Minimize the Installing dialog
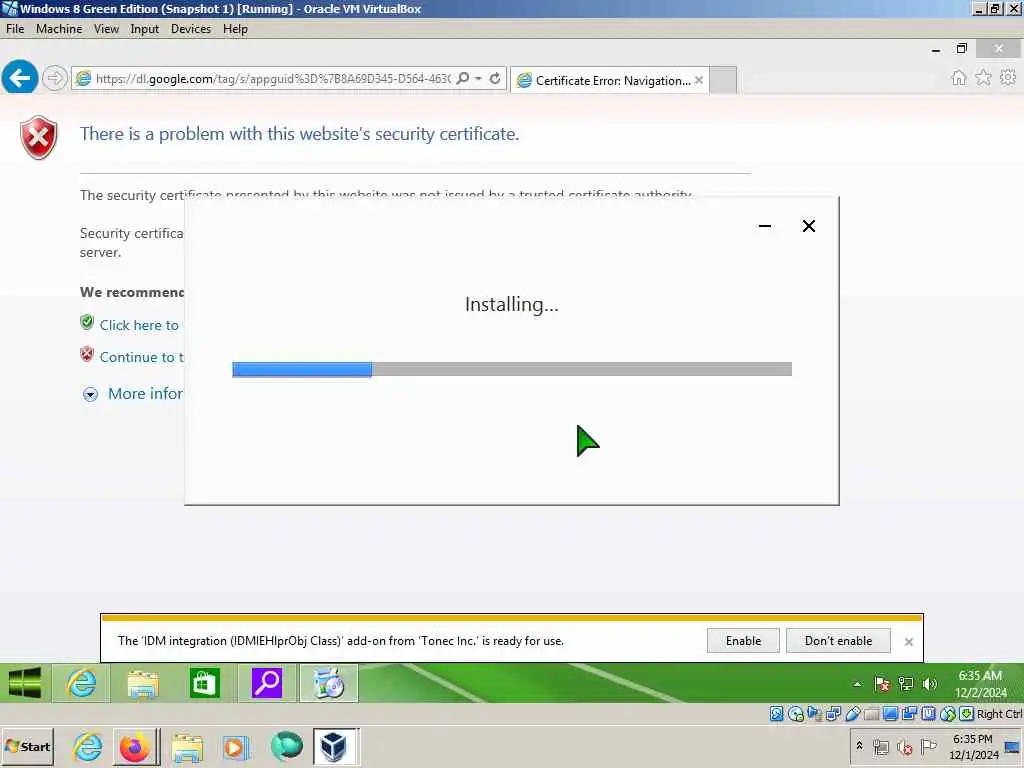1024x768 pixels. point(765,226)
